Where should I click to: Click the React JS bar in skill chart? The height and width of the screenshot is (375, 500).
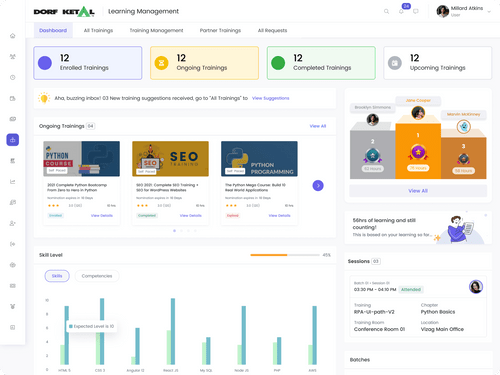pos(173,331)
